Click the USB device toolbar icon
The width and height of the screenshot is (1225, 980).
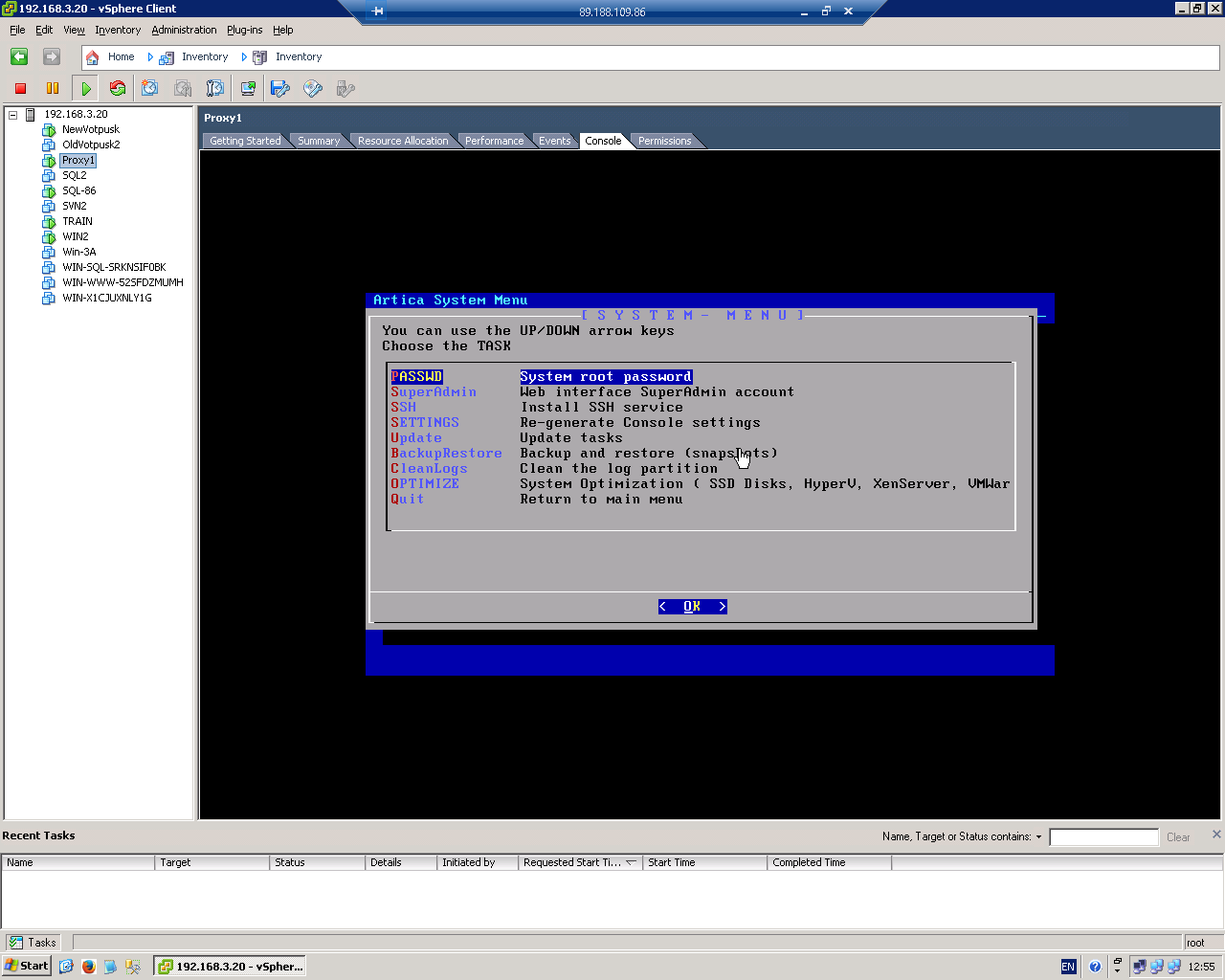click(345, 89)
